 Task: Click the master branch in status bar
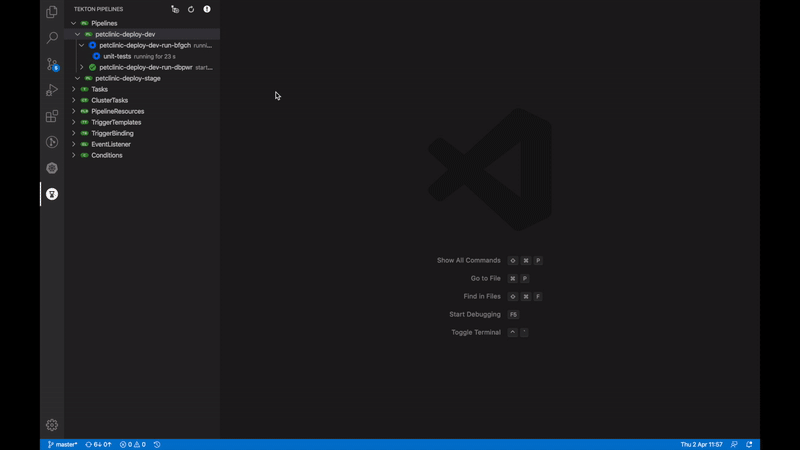[62, 444]
